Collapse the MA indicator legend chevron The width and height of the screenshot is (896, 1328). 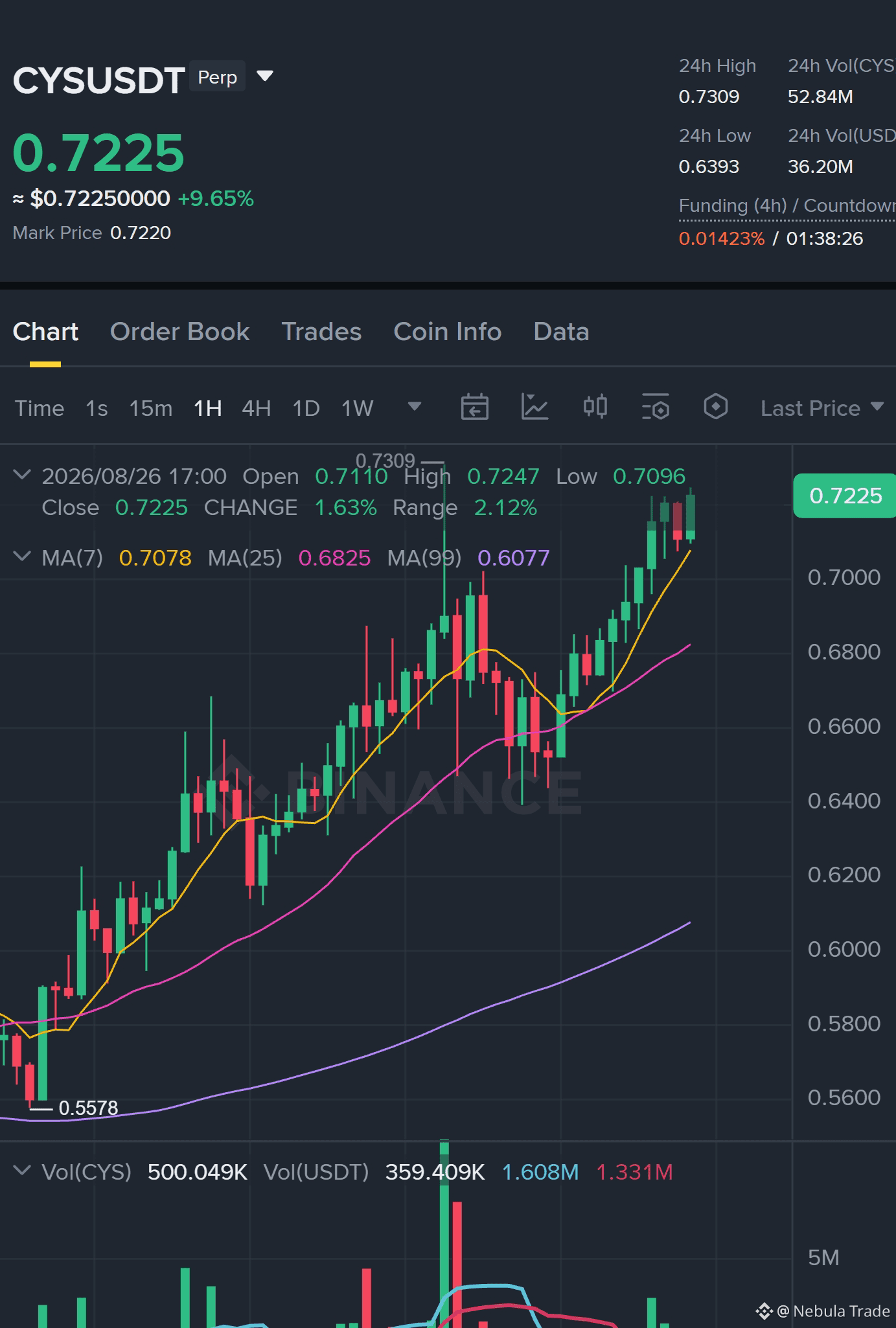pyautogui.click(x=22, y=556)
